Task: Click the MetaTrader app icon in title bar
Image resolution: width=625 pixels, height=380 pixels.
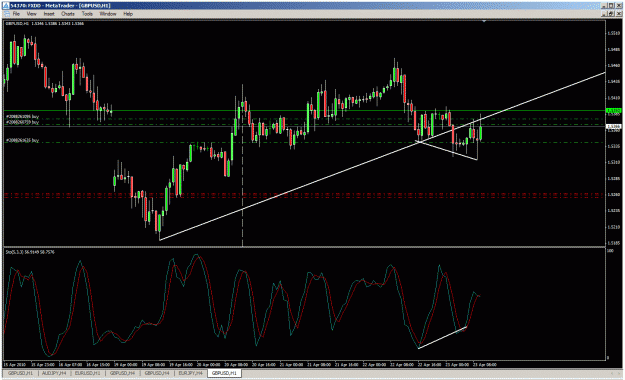Action: (6, 6)
